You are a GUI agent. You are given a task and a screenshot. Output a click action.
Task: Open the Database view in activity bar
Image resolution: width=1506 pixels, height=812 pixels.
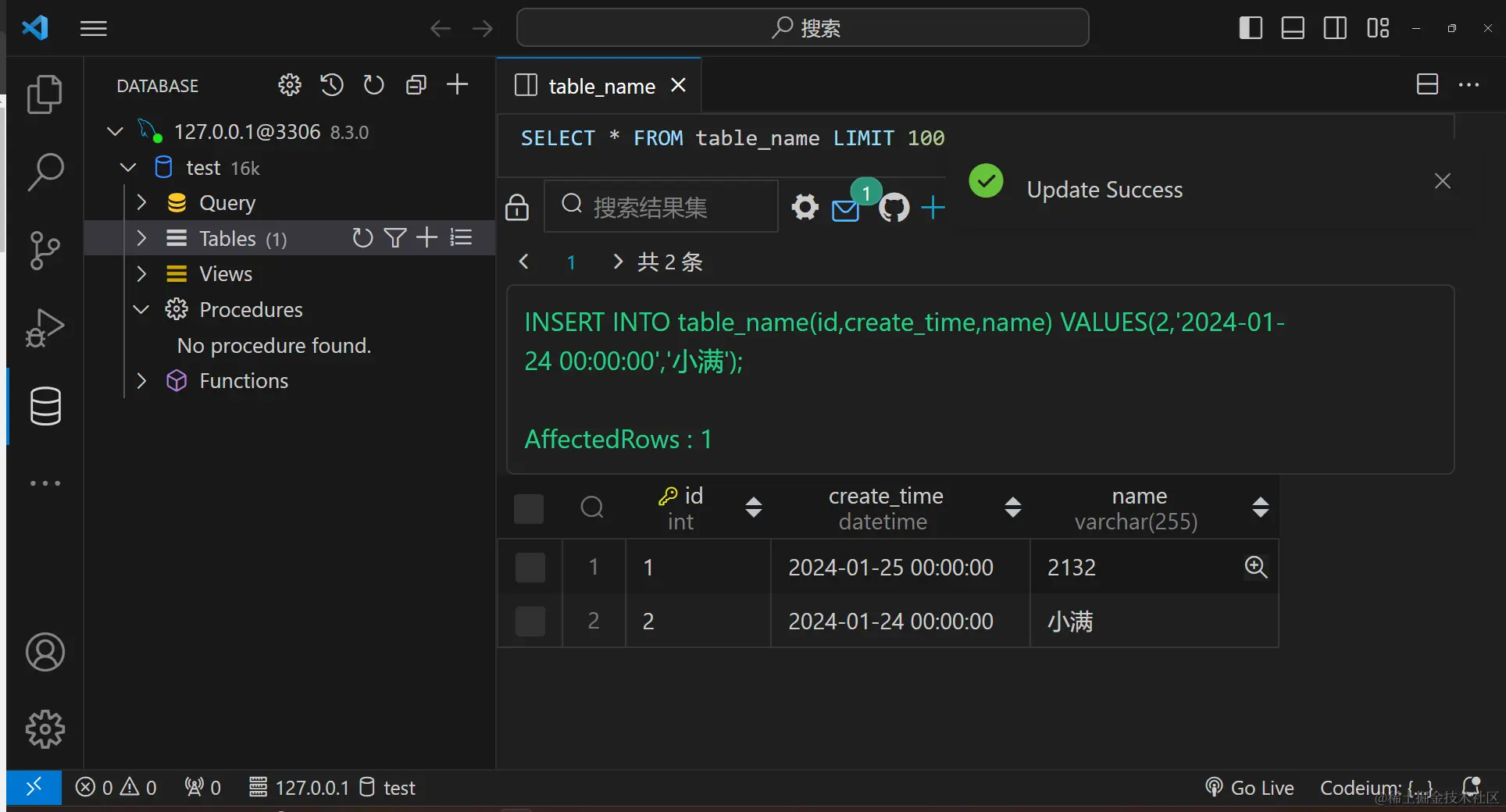45,406
